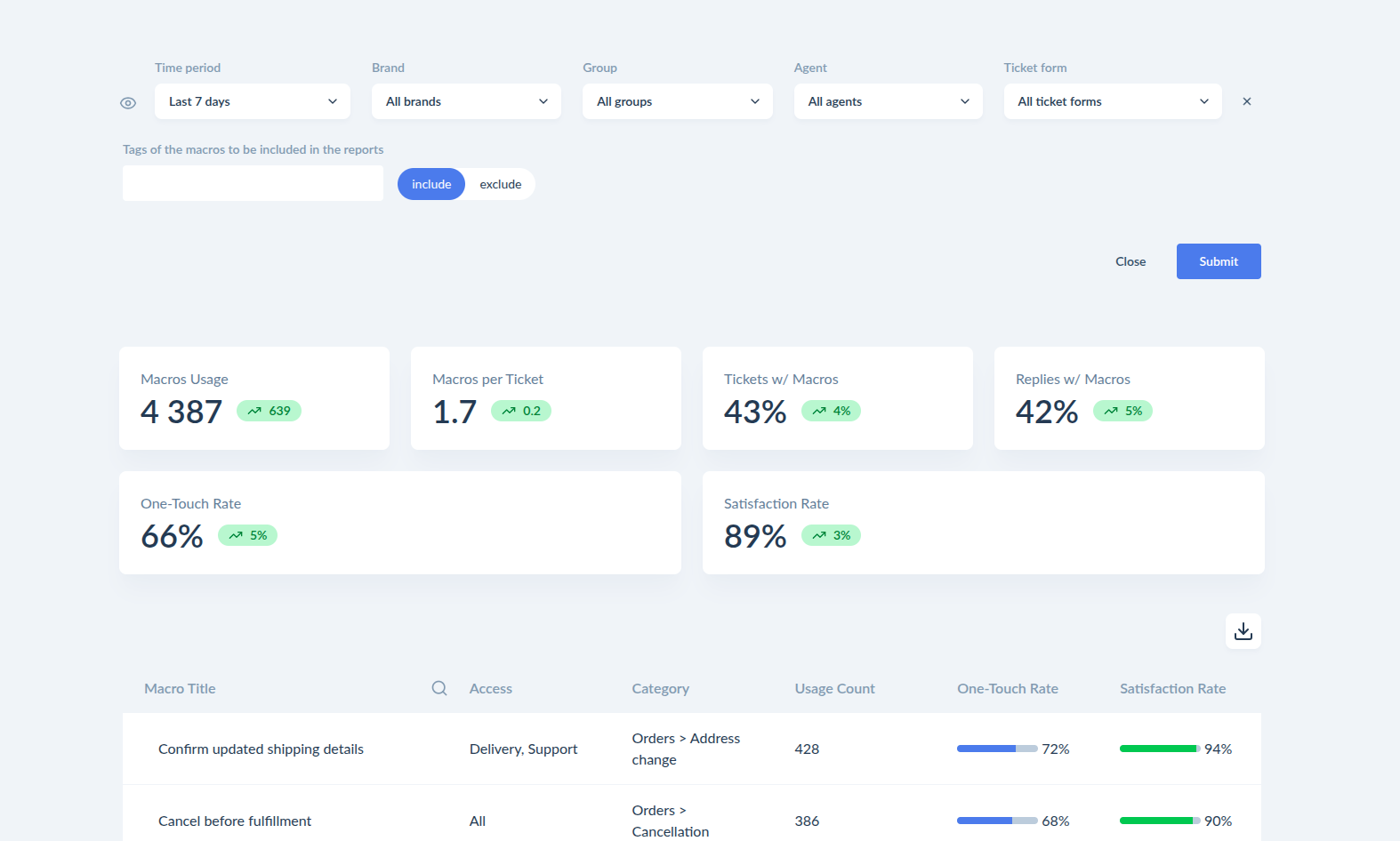Screen dimensions: 1400x841
Task: Click the Close button
Action: click(1130, 261)
